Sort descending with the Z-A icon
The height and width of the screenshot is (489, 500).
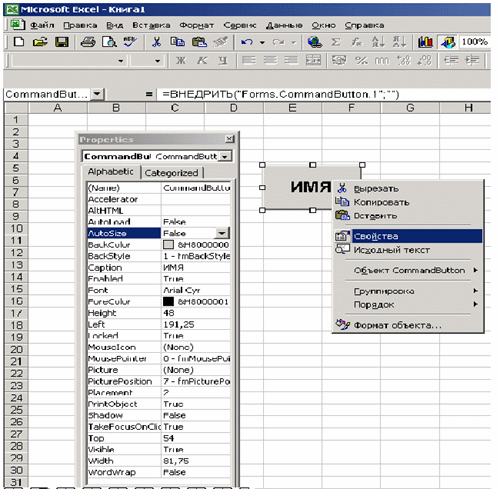[399, 42]
